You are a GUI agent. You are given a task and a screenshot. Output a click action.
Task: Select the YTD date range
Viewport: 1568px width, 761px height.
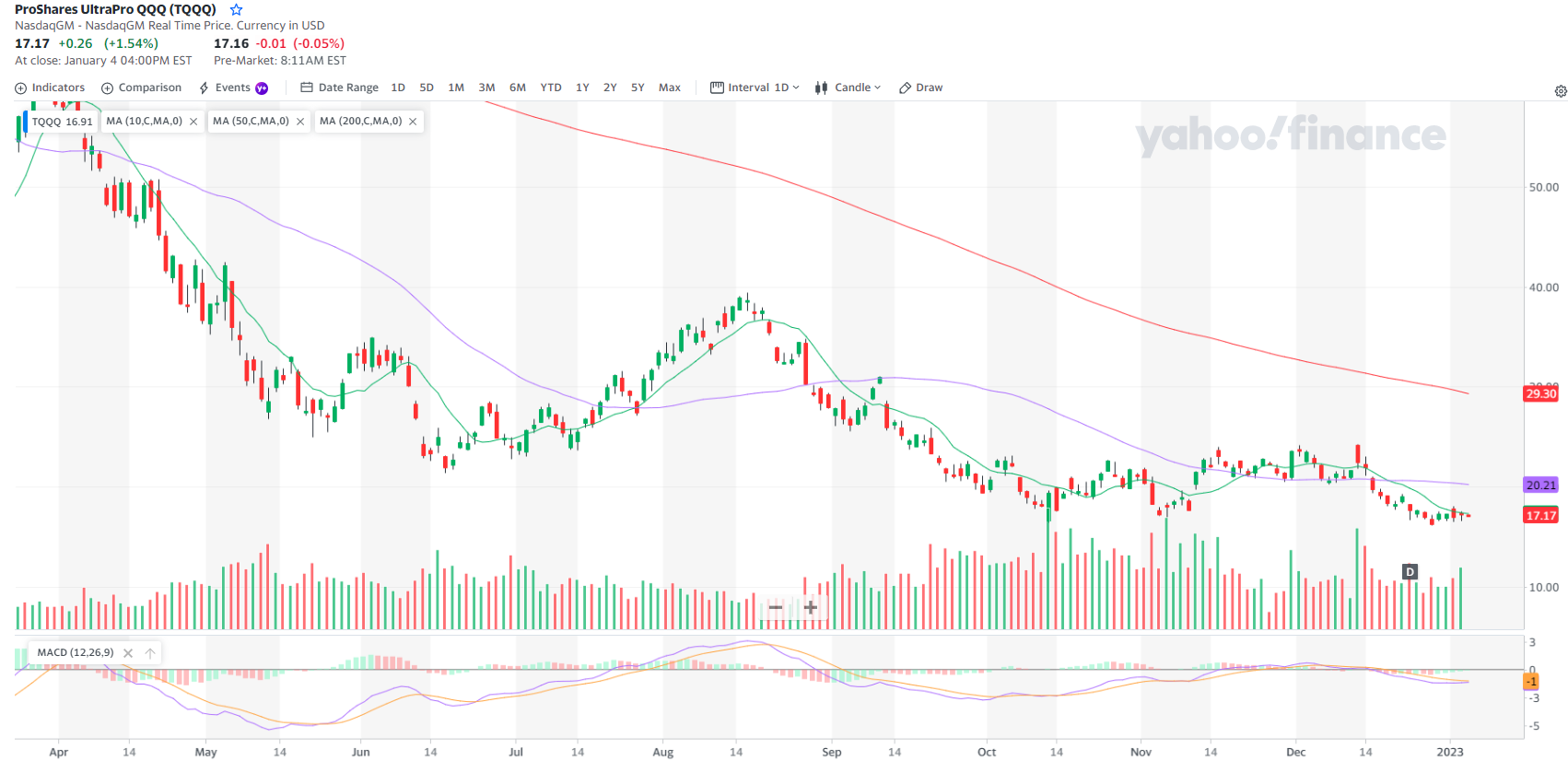551,88
